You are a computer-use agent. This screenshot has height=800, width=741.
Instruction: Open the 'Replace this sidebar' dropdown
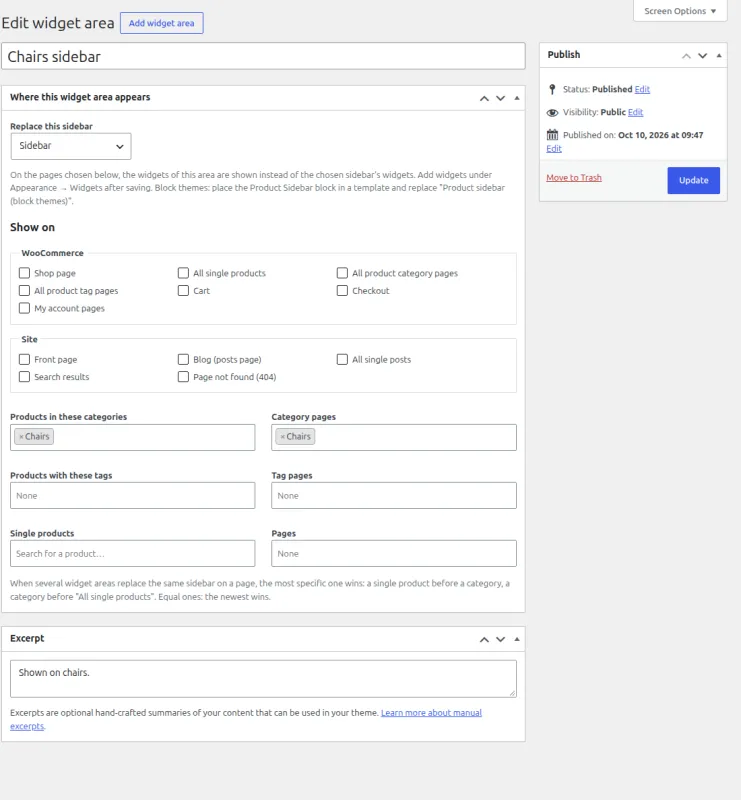71,146
